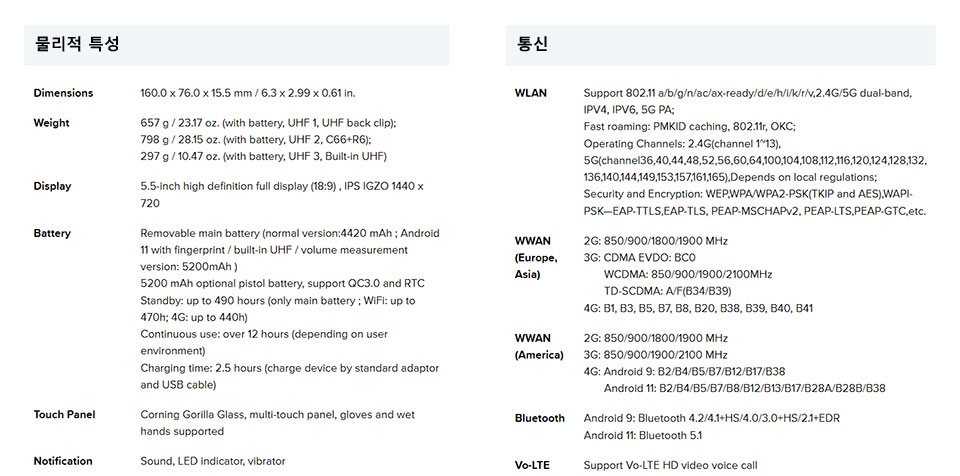Select the Touch Panel label
This screenshot has width=960, height=476.
coord(64,415)
